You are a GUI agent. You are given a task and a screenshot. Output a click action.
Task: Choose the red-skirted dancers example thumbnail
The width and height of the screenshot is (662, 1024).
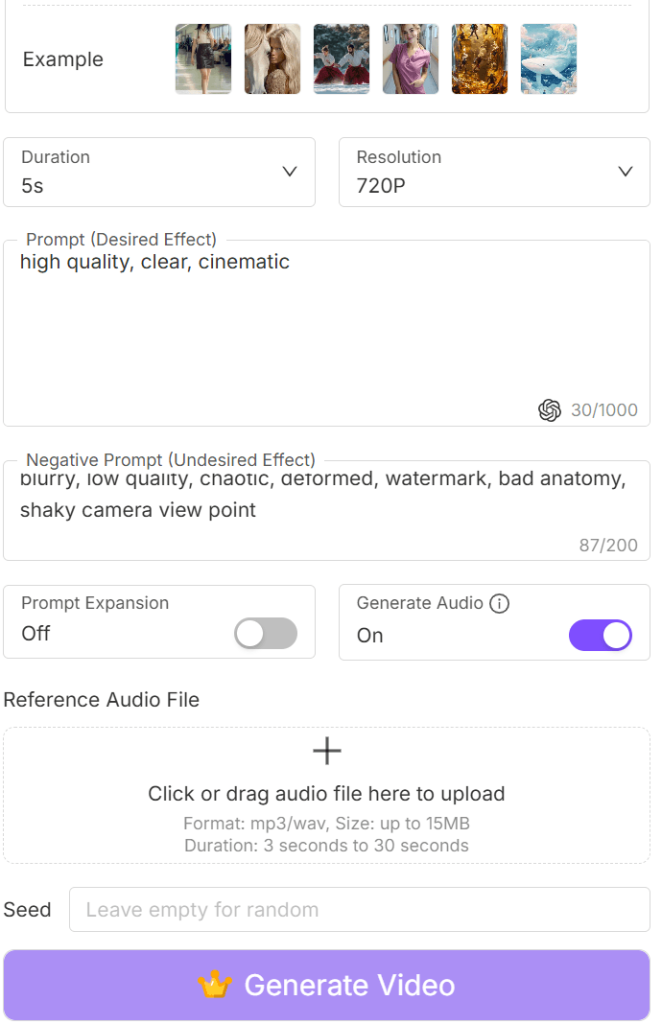tap(341, 59)
